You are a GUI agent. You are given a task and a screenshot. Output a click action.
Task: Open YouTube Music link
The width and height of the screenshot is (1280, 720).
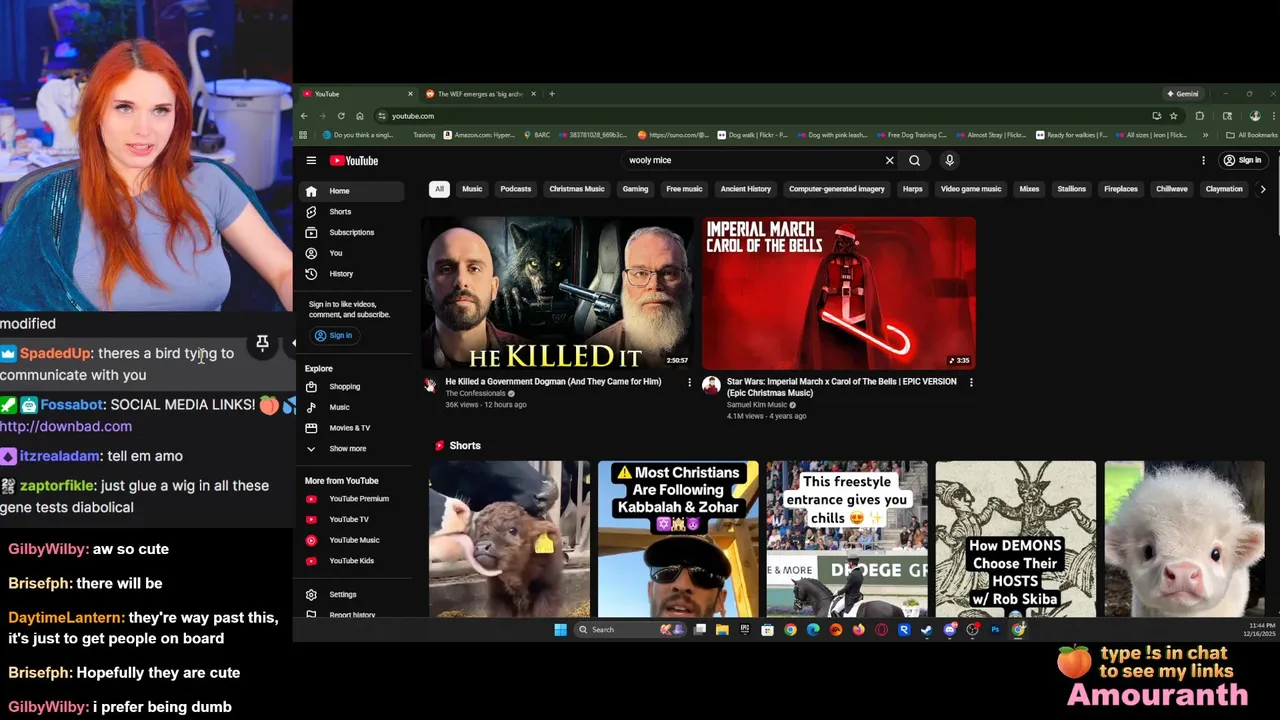[351, 540]
